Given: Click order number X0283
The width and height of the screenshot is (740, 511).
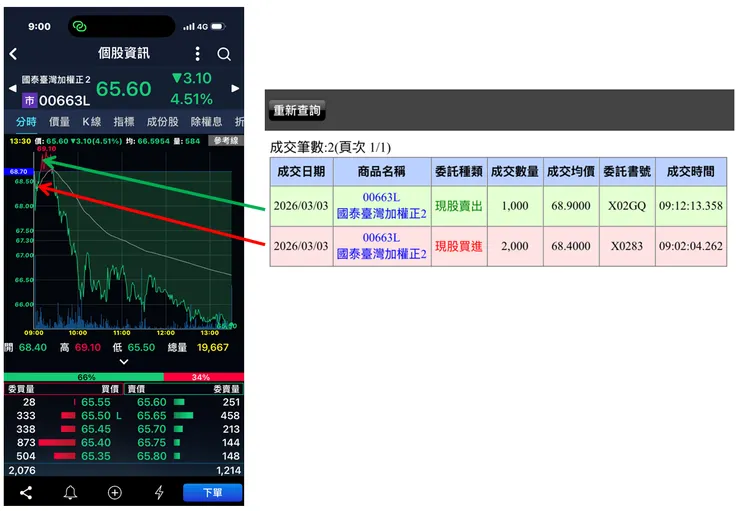Looking at the screenshot, I should (x=627, y=246).
